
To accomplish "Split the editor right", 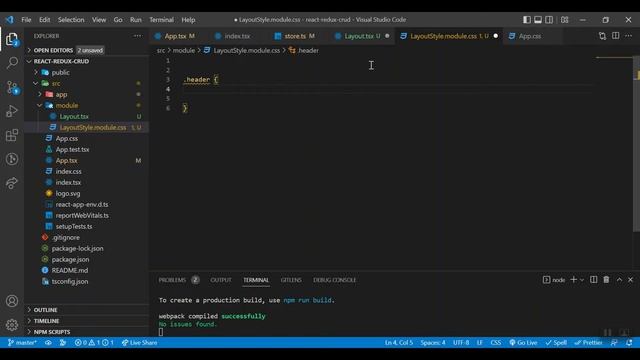I will [x=616, y=36].
